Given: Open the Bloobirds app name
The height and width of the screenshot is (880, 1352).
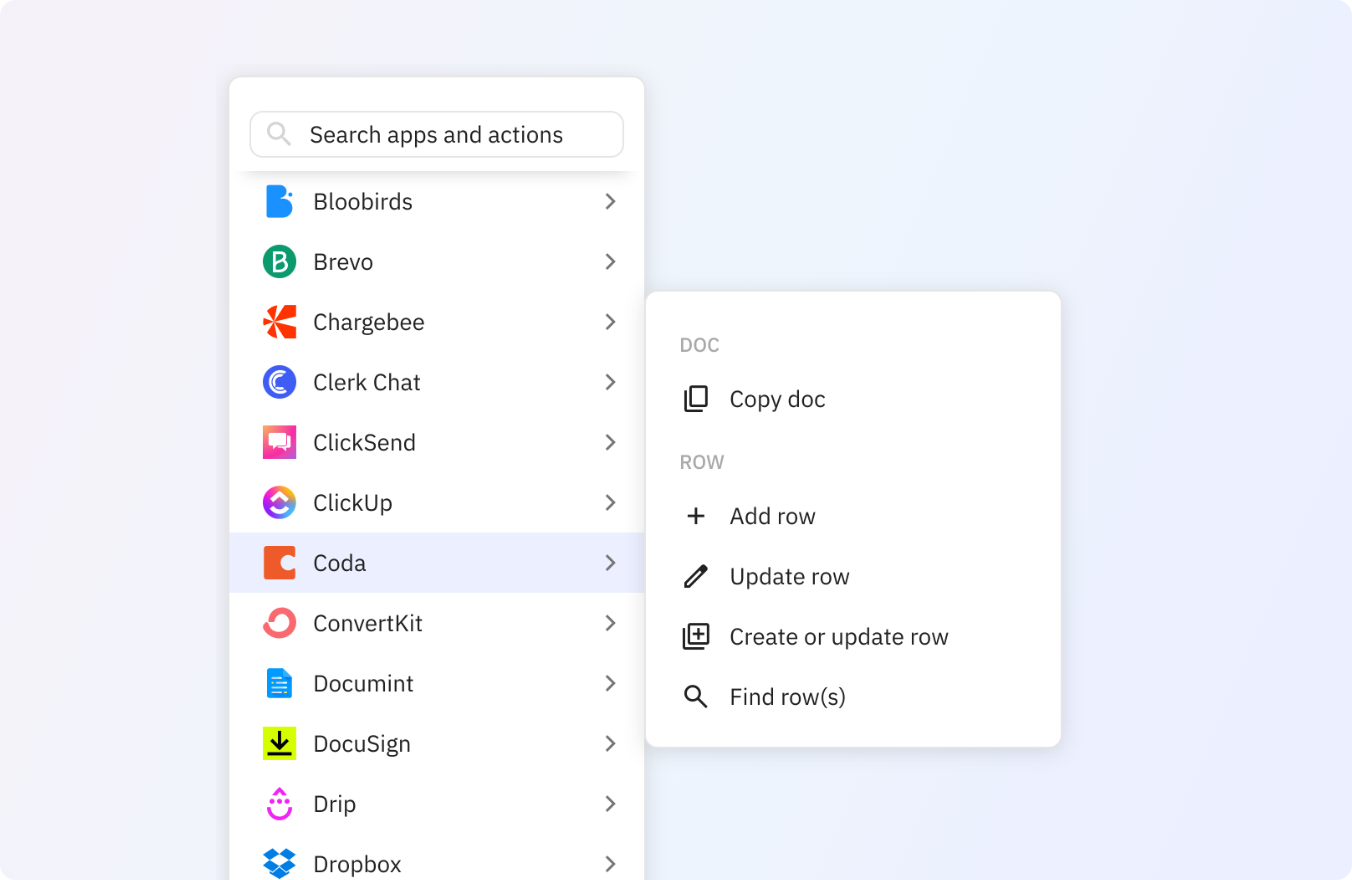Looking at the screenshot, I should (x=363, y=201).
